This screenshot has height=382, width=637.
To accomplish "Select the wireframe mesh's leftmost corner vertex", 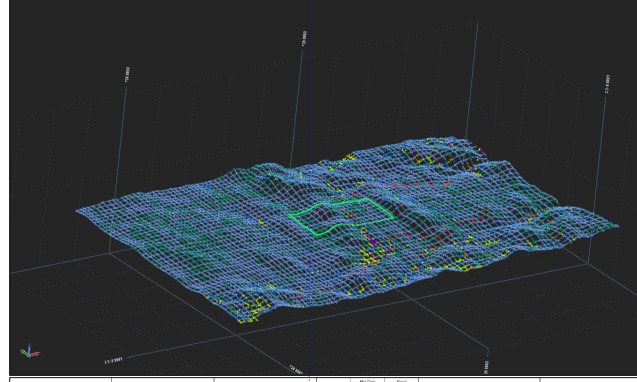I will [x=77, y=210].
